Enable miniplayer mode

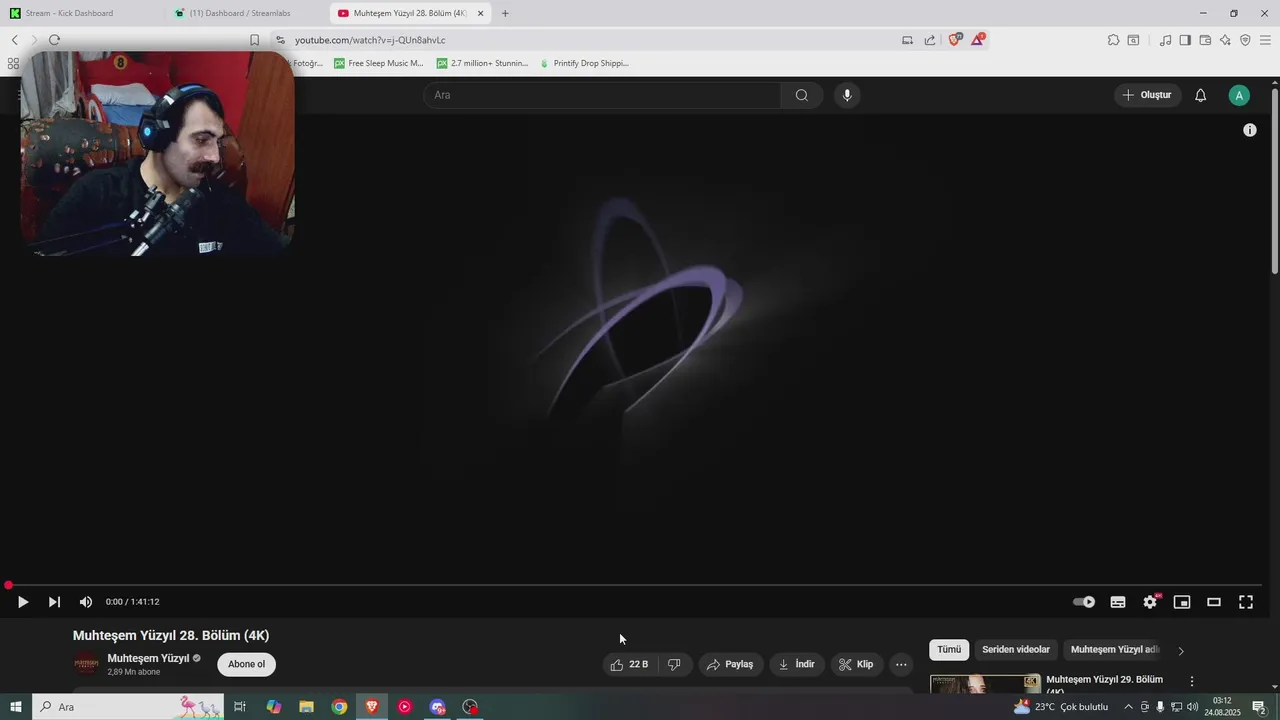1182,602
